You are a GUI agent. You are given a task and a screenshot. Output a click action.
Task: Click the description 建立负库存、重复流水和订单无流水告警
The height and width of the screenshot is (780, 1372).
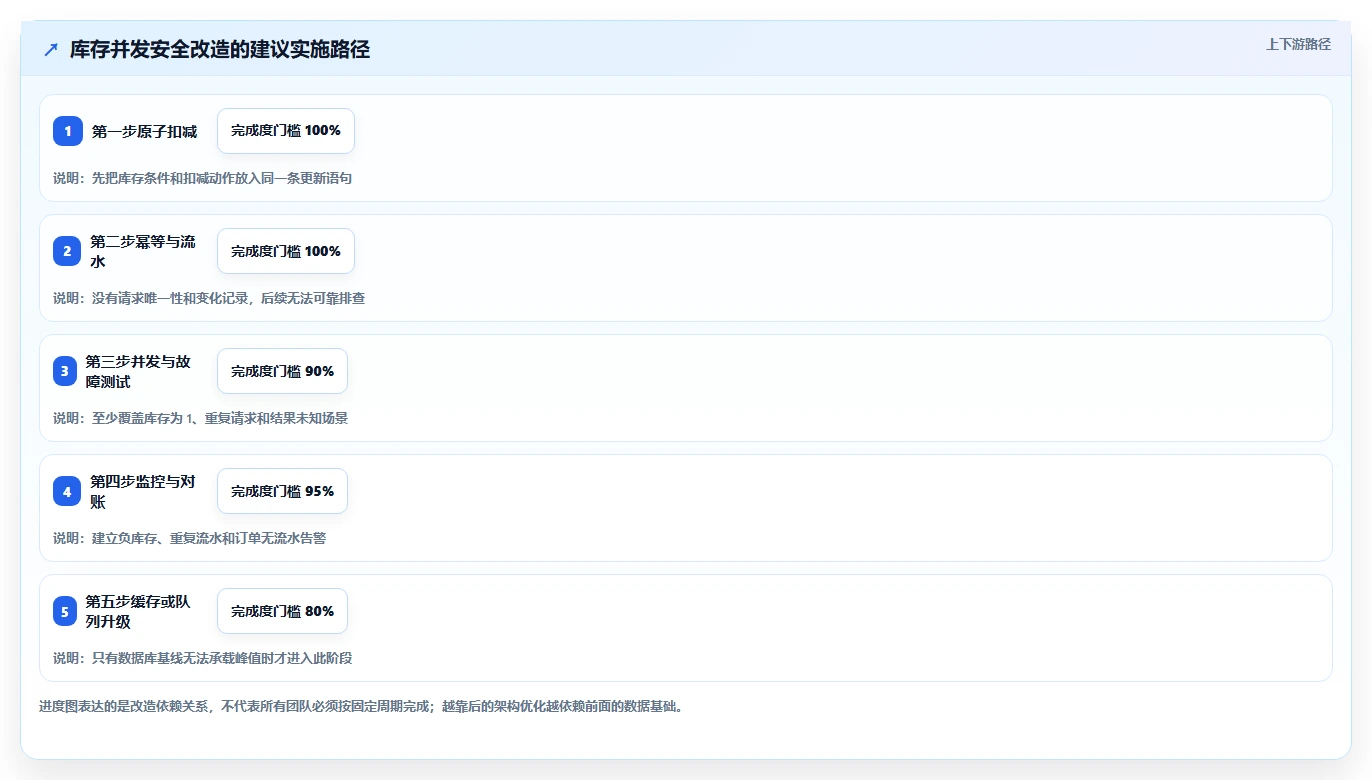(x=209, y=538)
